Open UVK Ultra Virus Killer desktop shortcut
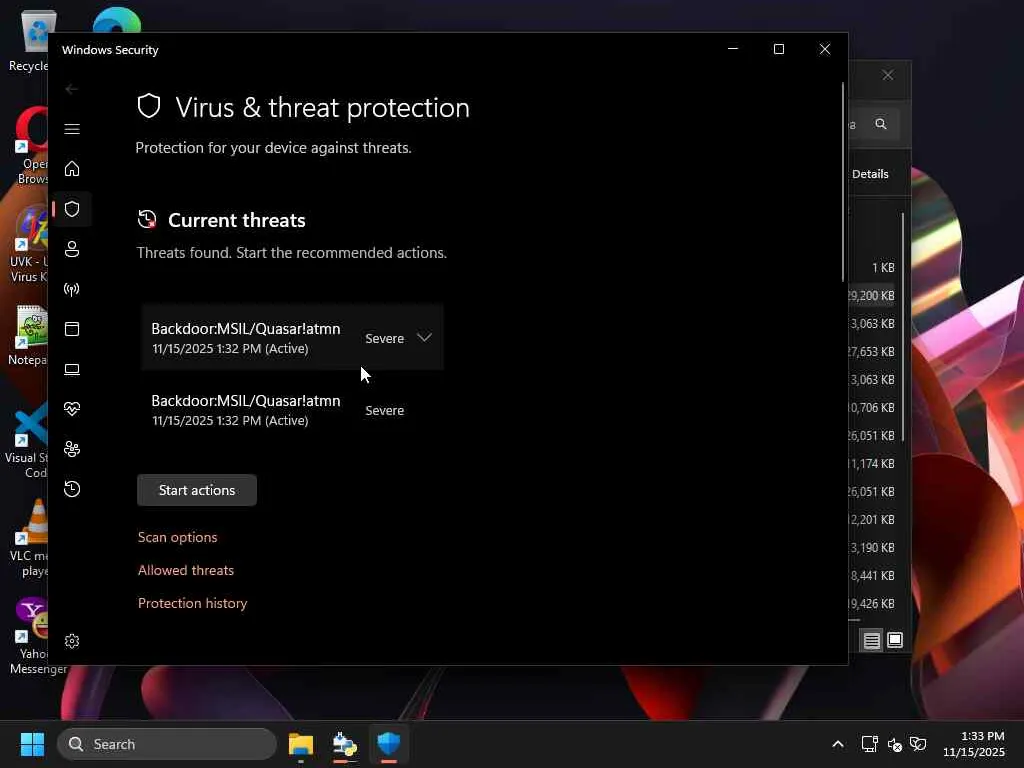Screen dimensions: 1024x768 [29, 244]
